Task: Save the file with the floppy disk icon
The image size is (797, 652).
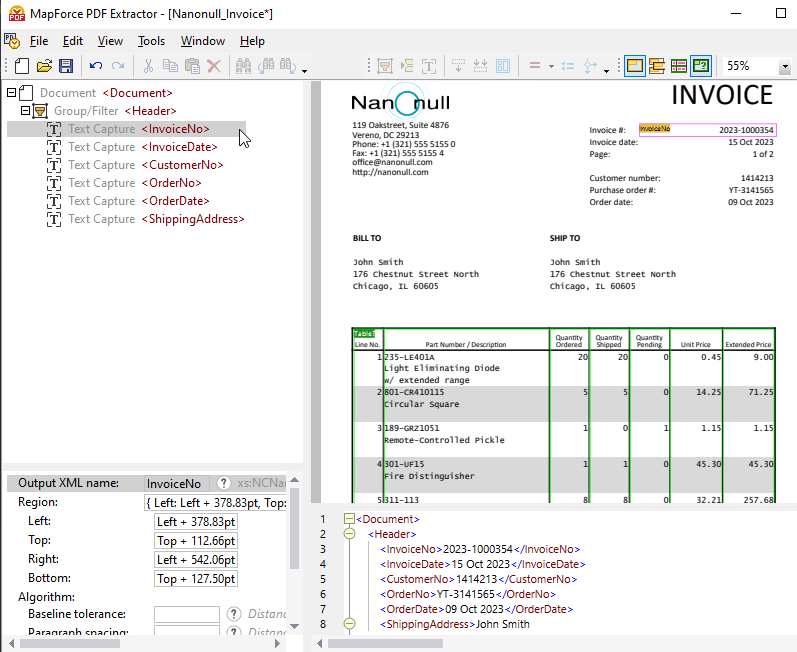Action: click(66, 66)
